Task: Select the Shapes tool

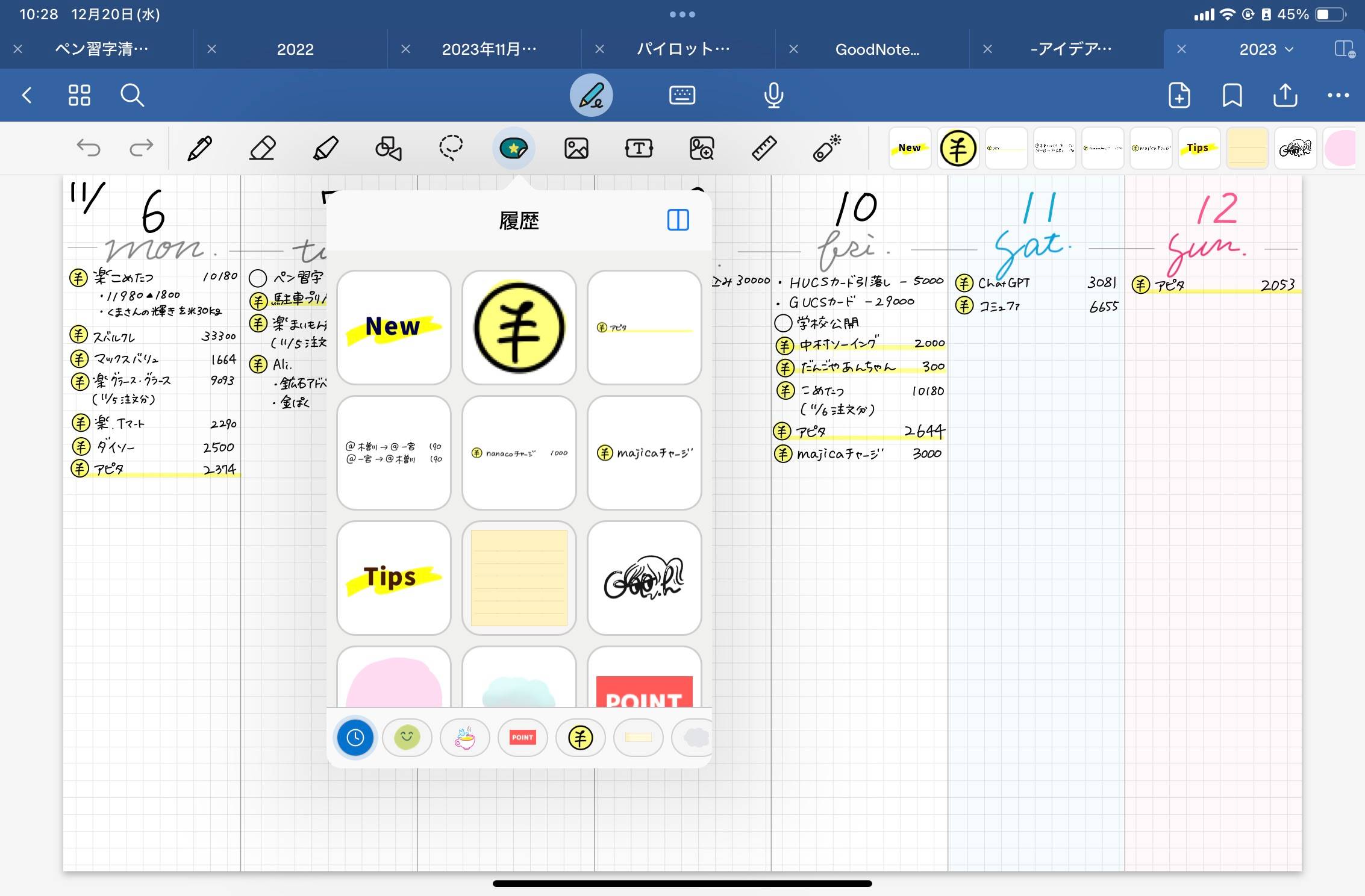Action: pyautogui.click(x=389, y=148)
